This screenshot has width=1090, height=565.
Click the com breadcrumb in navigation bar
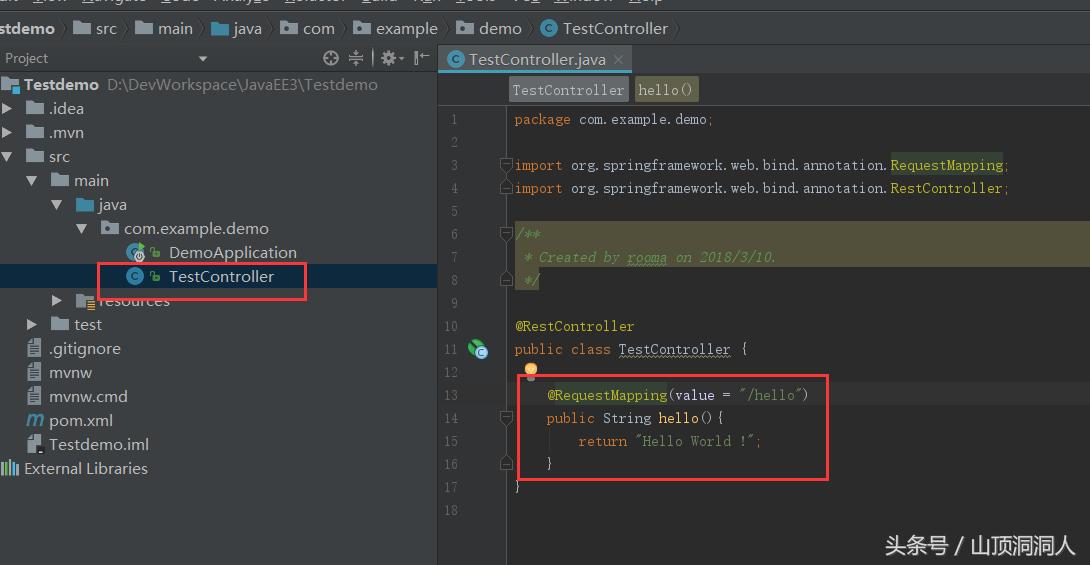coord(307,28)
